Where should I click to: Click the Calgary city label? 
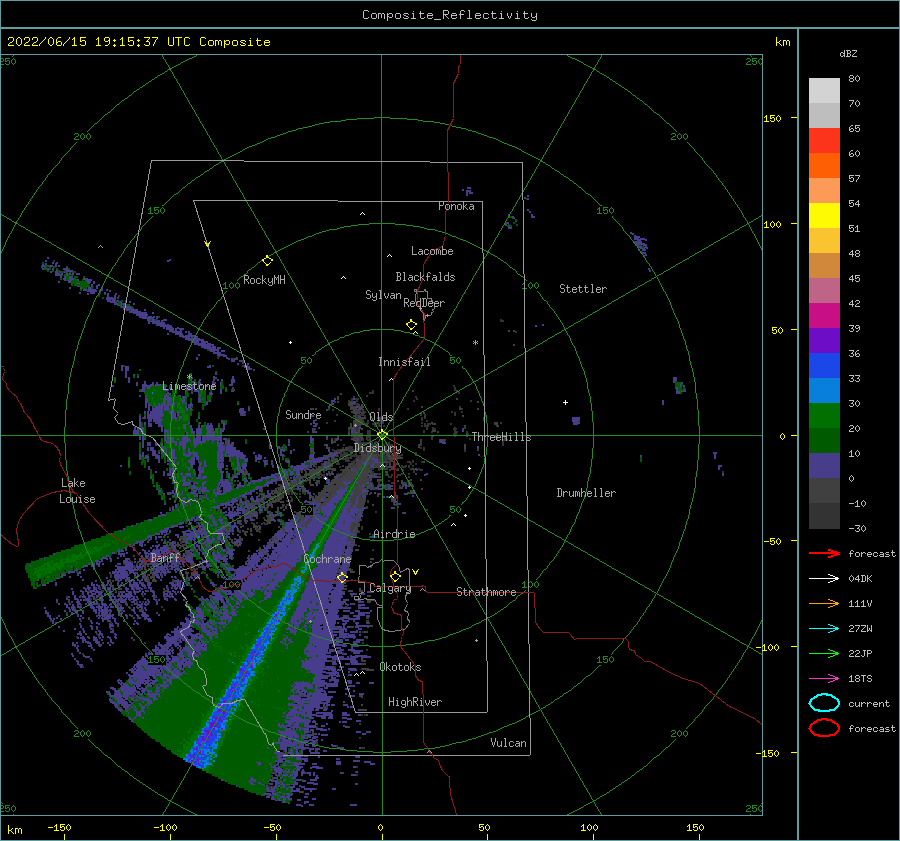(390, 588)
